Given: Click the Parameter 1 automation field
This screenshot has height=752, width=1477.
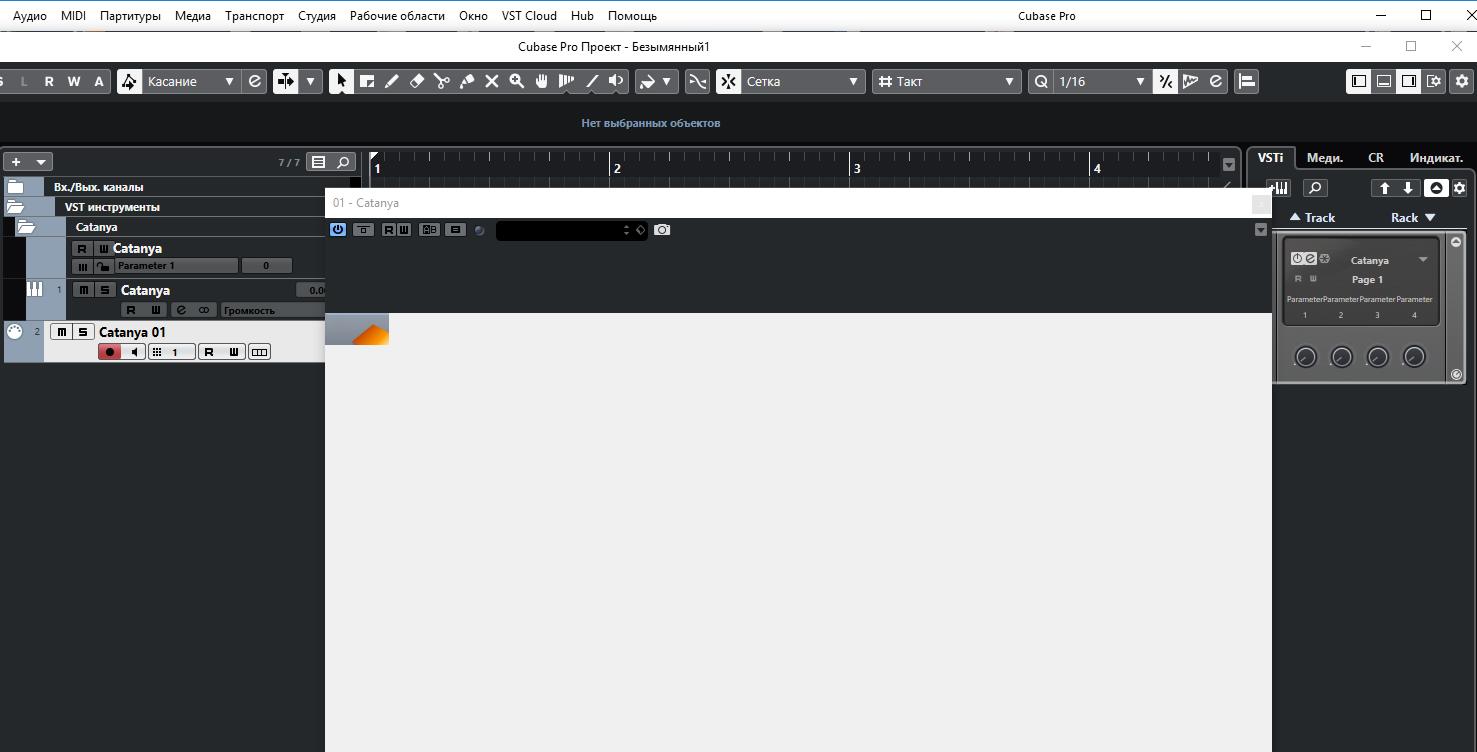Looking at the screenshot, I should tap(177, 266).
